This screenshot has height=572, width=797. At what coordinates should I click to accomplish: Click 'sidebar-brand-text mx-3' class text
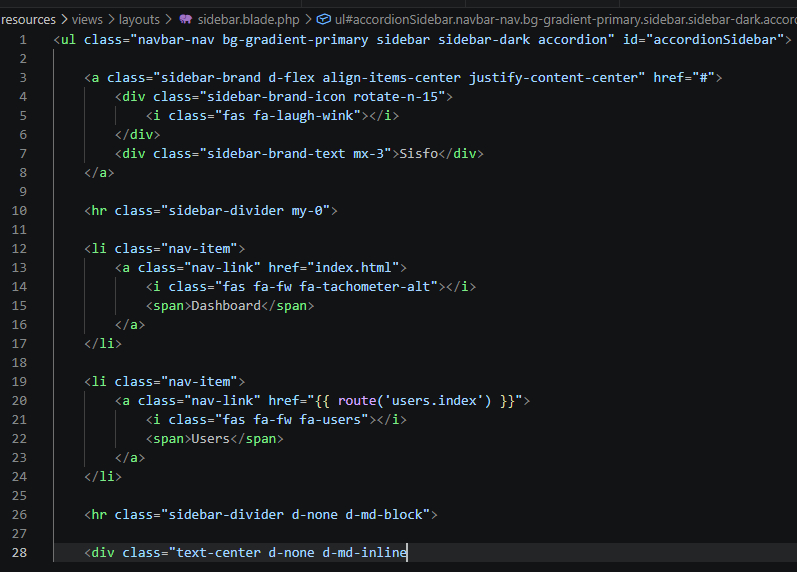295,154
